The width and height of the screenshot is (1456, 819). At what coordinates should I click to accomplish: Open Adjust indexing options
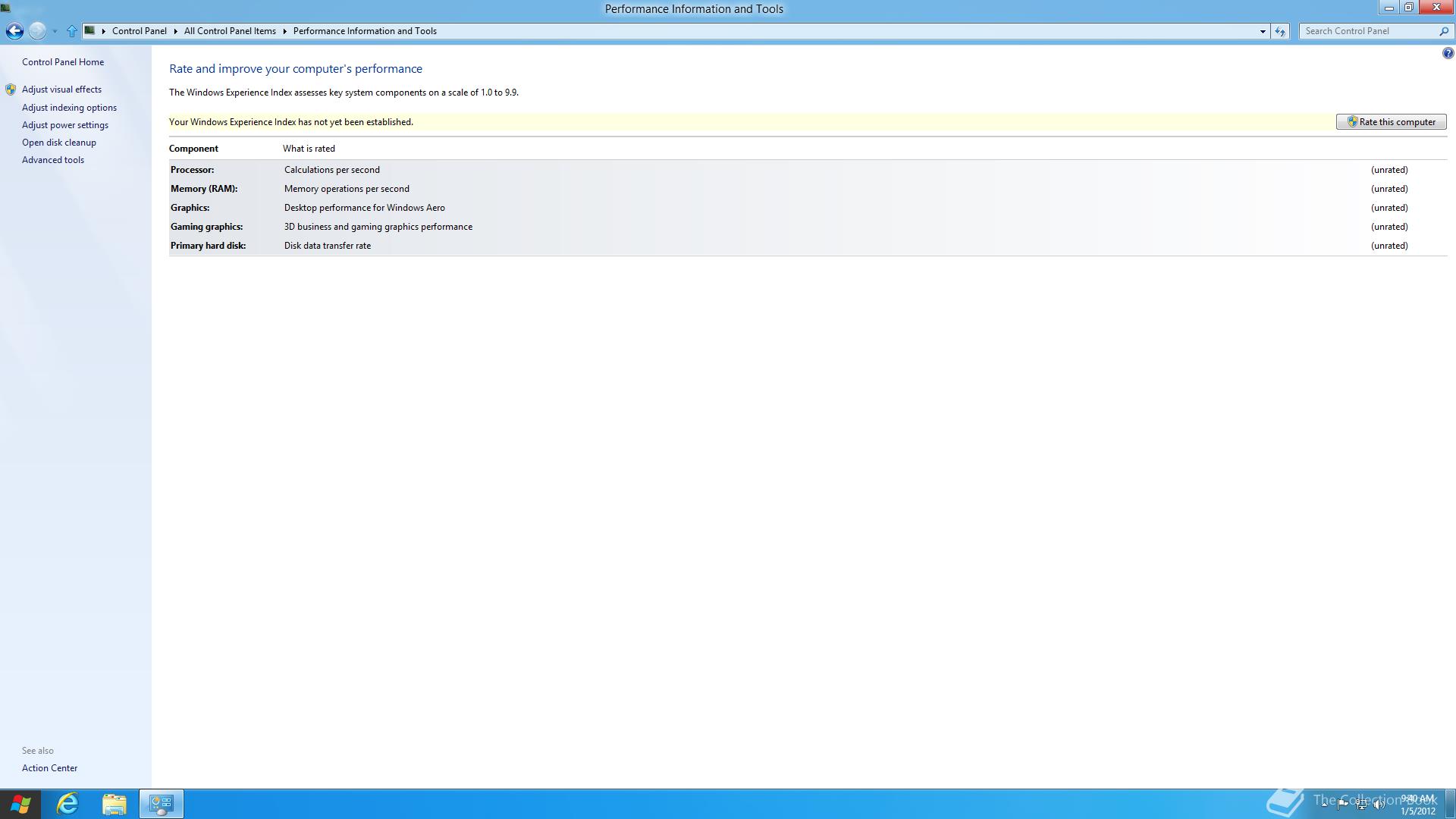(69, 108)
